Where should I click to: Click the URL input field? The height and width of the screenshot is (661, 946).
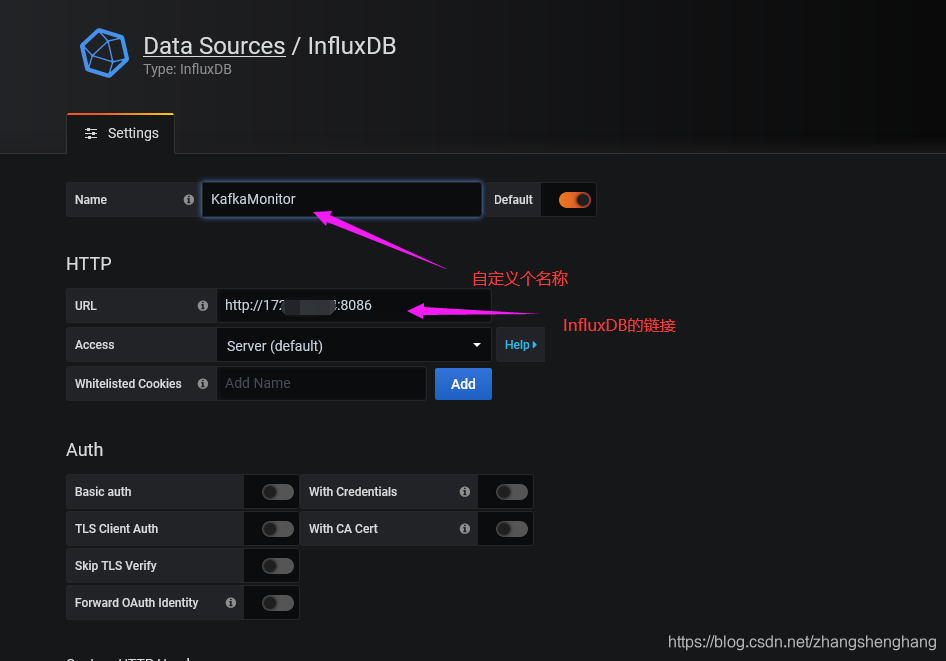[354, 305]
